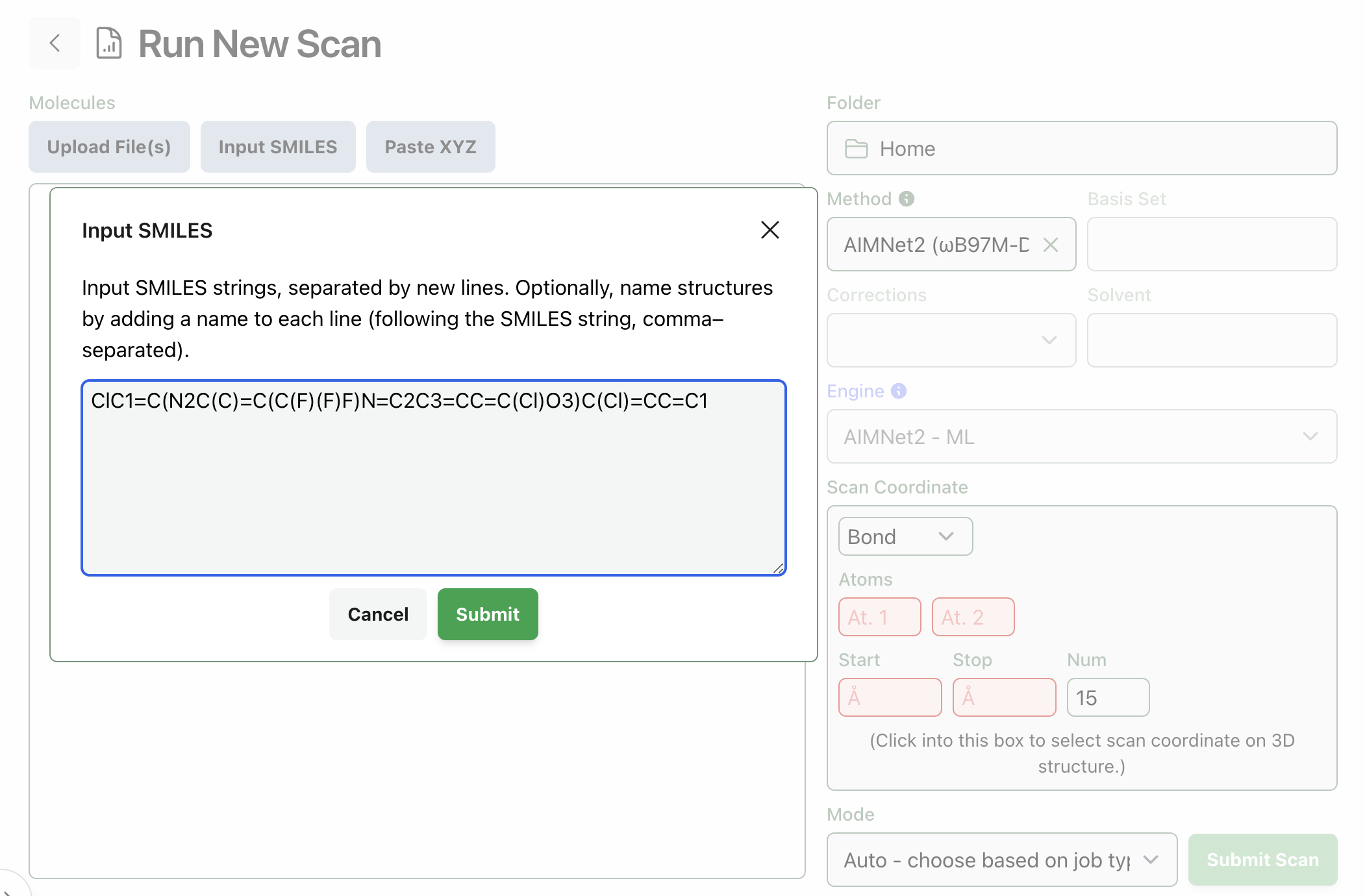The height and width of the screenshot is (896, 1365).
Task: Click the Stop distance field
Action: [x=1004, y=697]
